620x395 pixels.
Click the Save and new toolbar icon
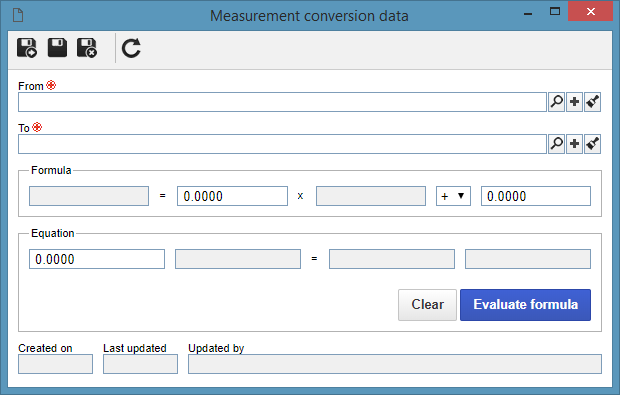pos(27,48)
